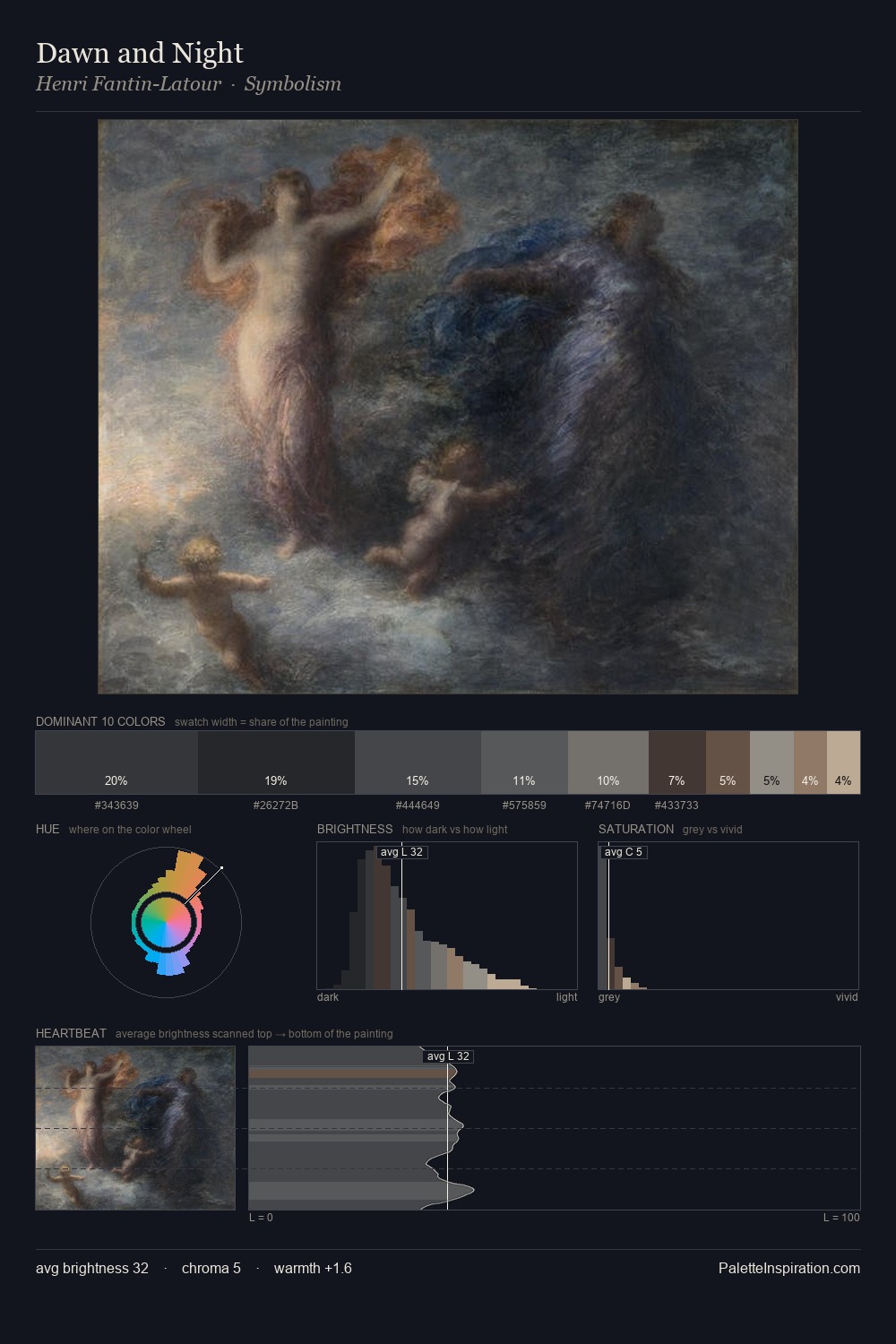Click the title Dawn and Night
Screen dimensions: 896x1344
[x=140, y=53]
